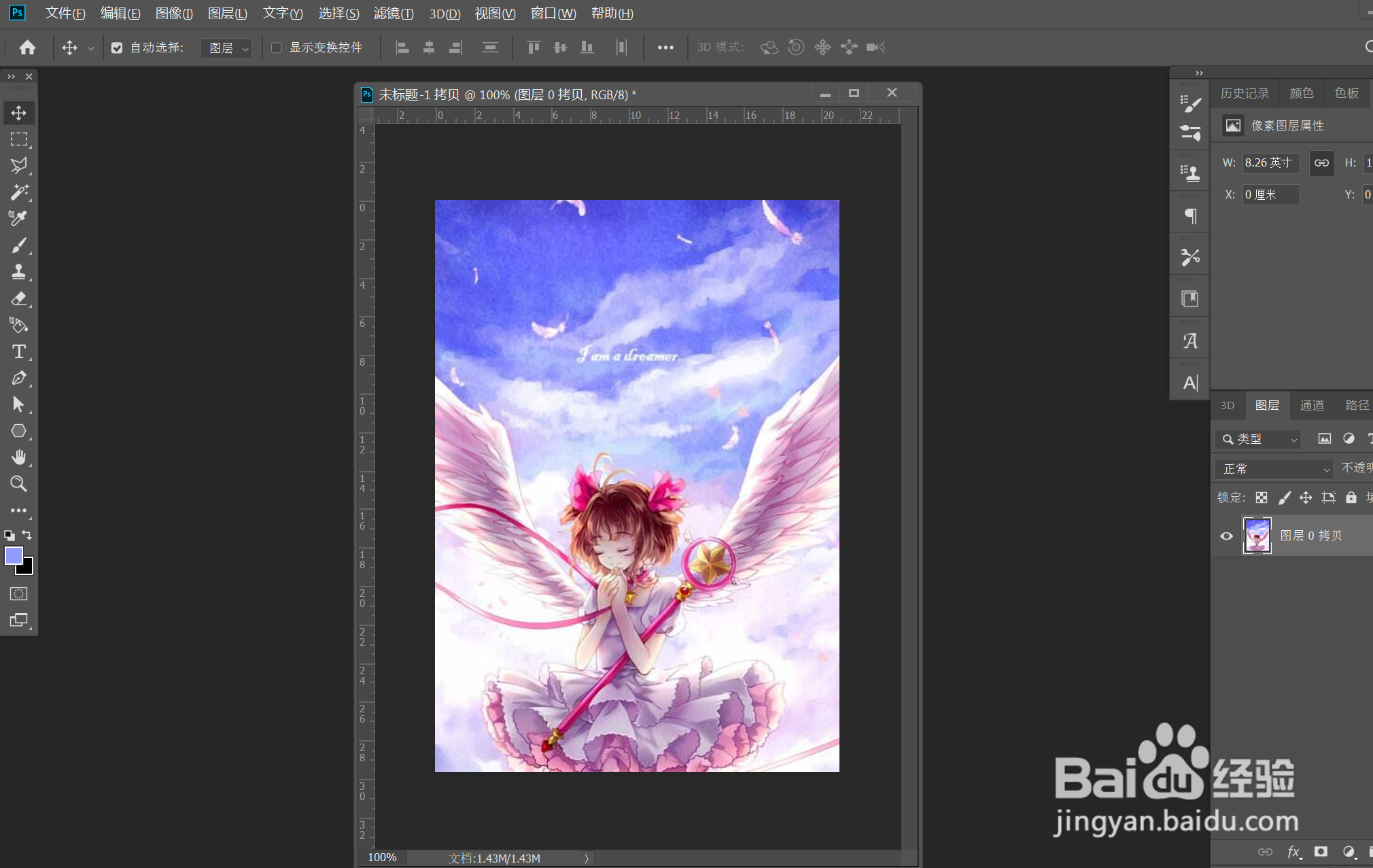Screen dimensions: 1373x868
Task: Switch to the 颜色 tab
Action: [1301, 93]
